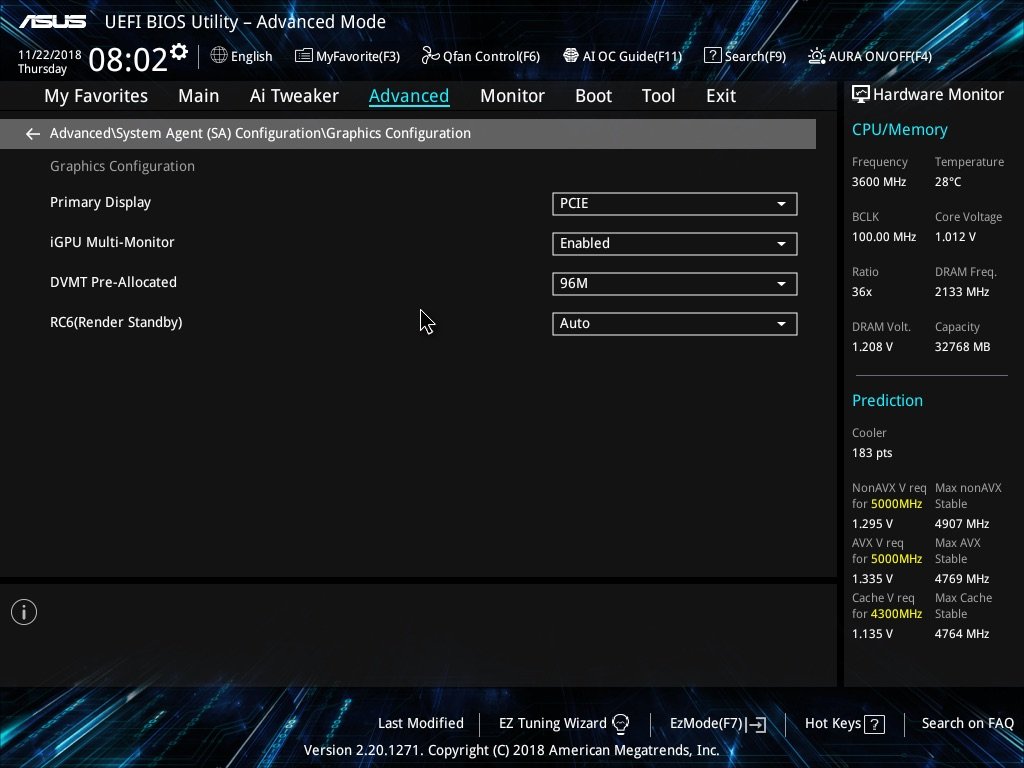
Task: Click Last Modified button
Action: (421, 724)
